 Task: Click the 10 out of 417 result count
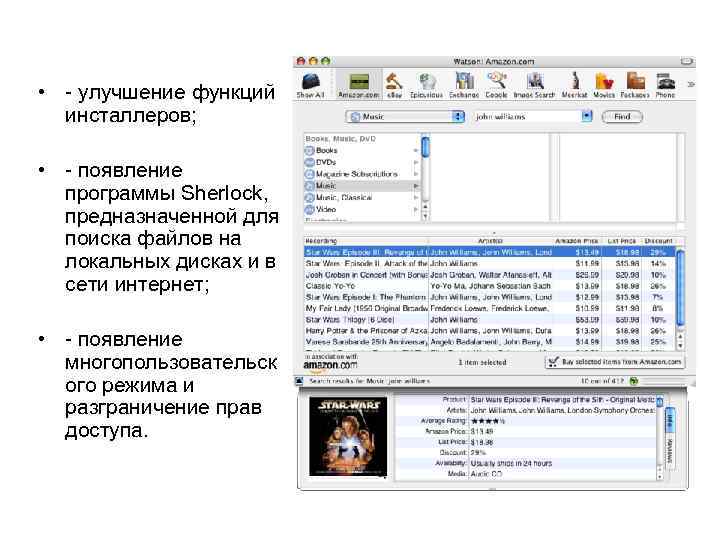click(603, 381)
